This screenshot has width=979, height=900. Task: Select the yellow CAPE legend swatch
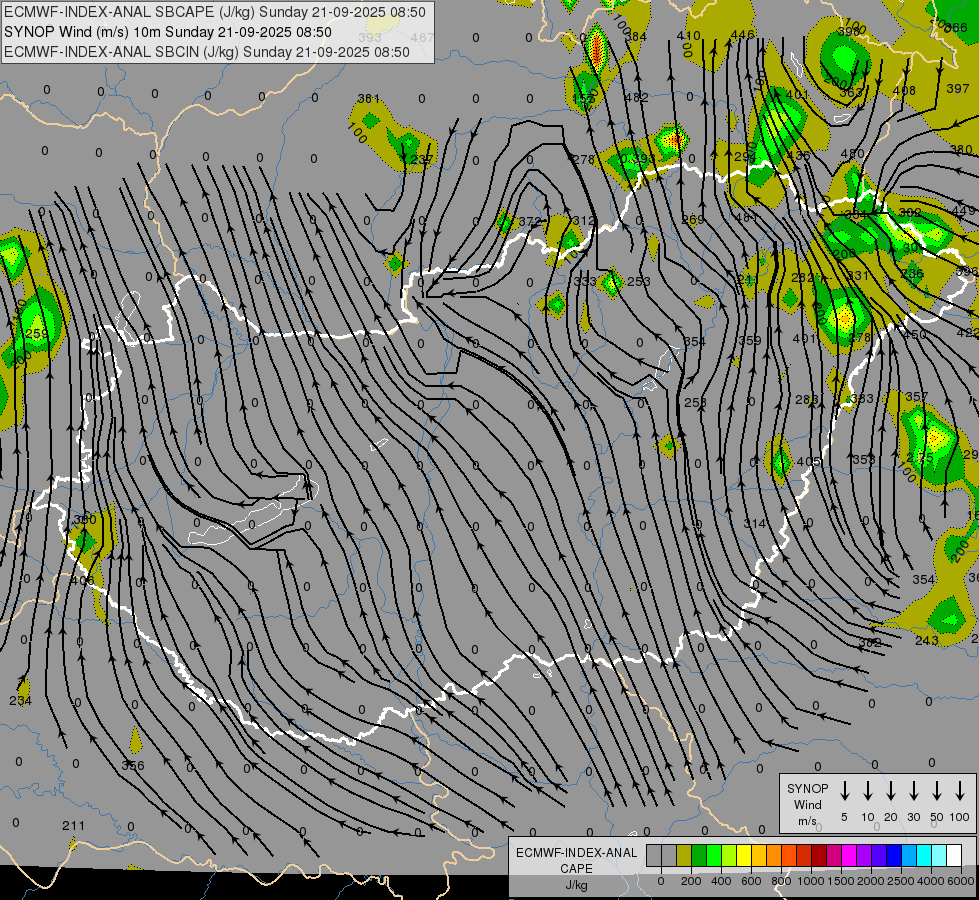[744, 856]
